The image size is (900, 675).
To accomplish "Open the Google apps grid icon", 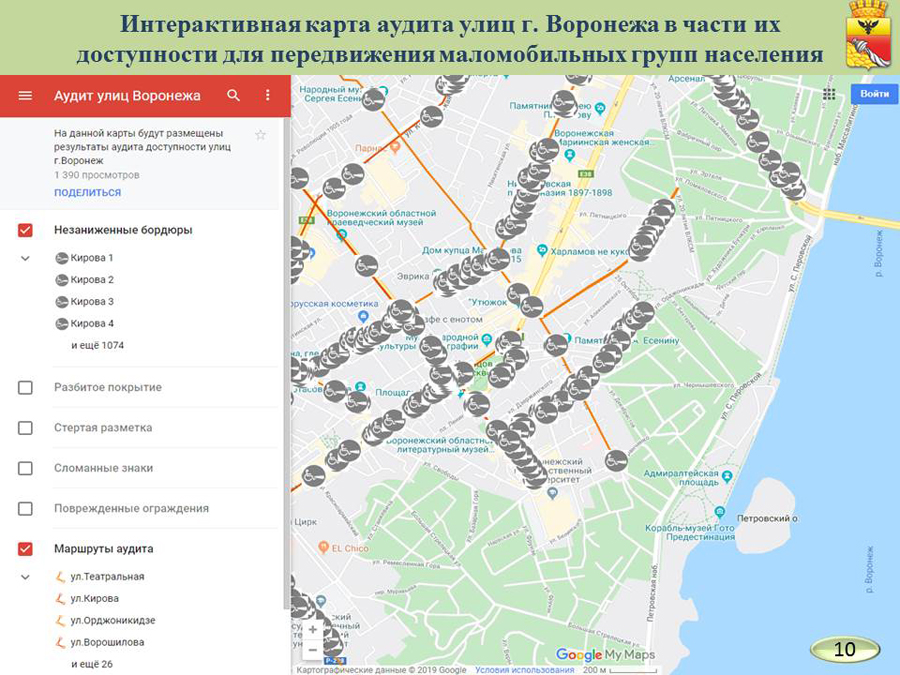I will click(829, 94).
